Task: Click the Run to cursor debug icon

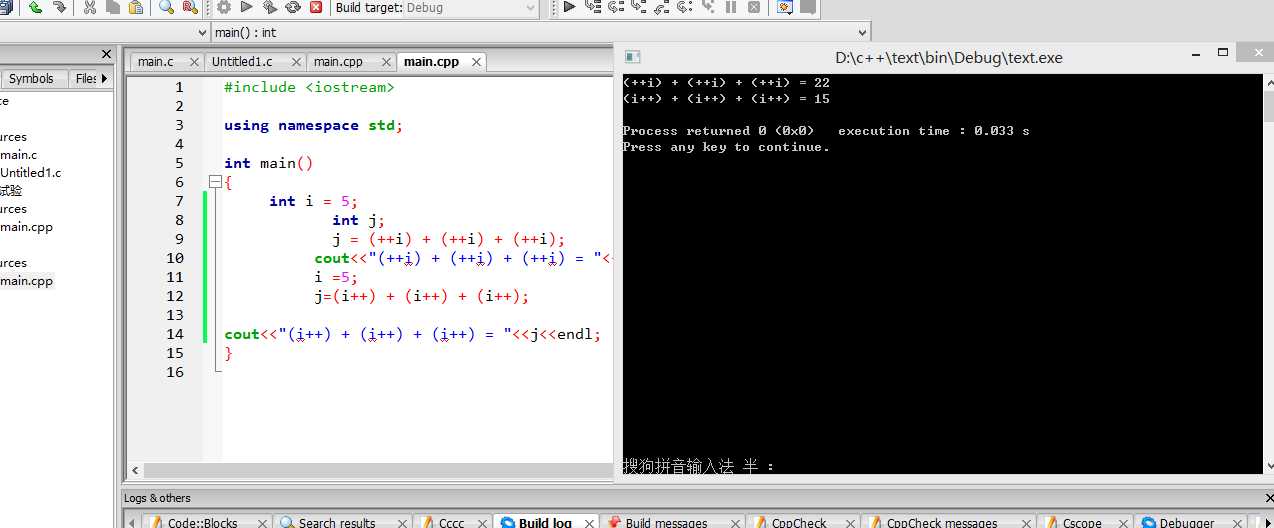Action: point(593,7)
